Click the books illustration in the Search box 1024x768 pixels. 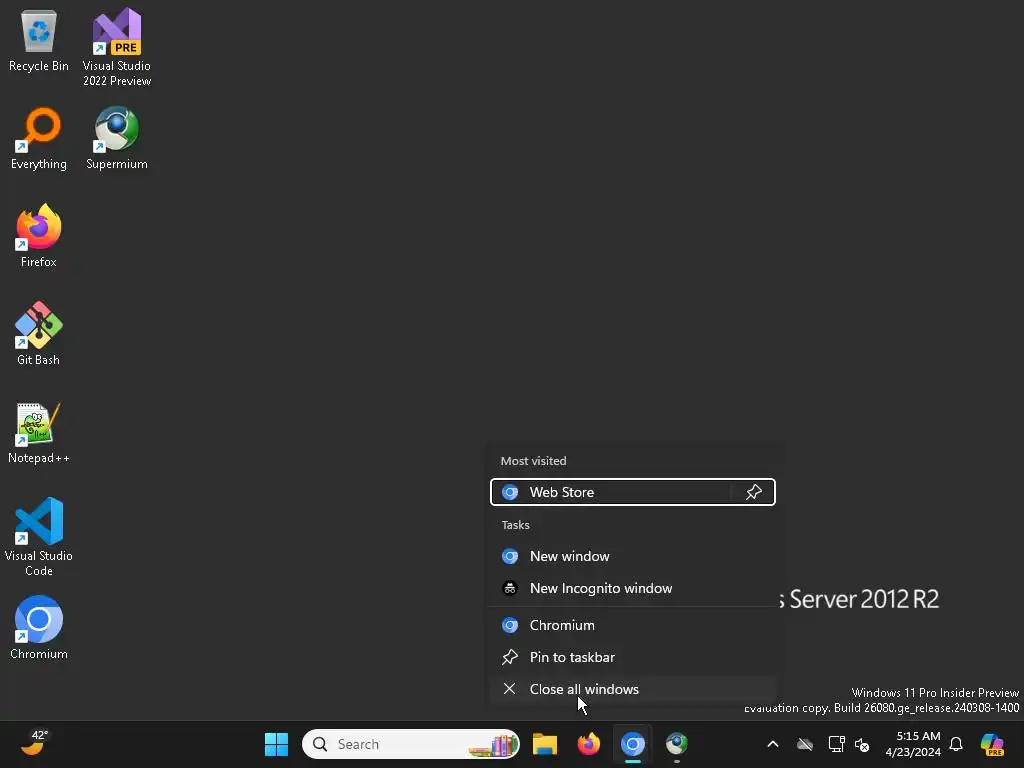(x=494, y=745)
